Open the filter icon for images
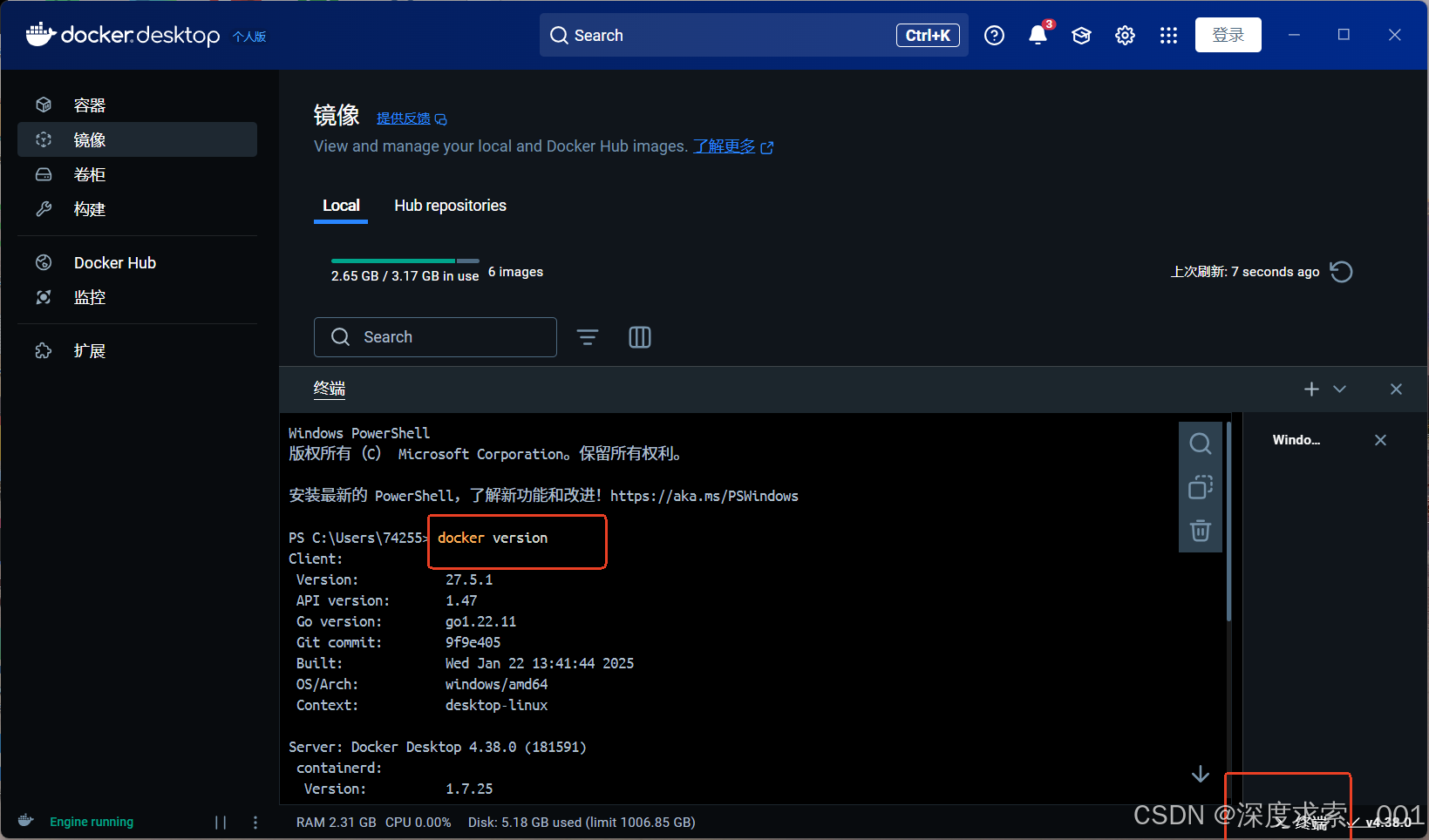 point(588,337)
